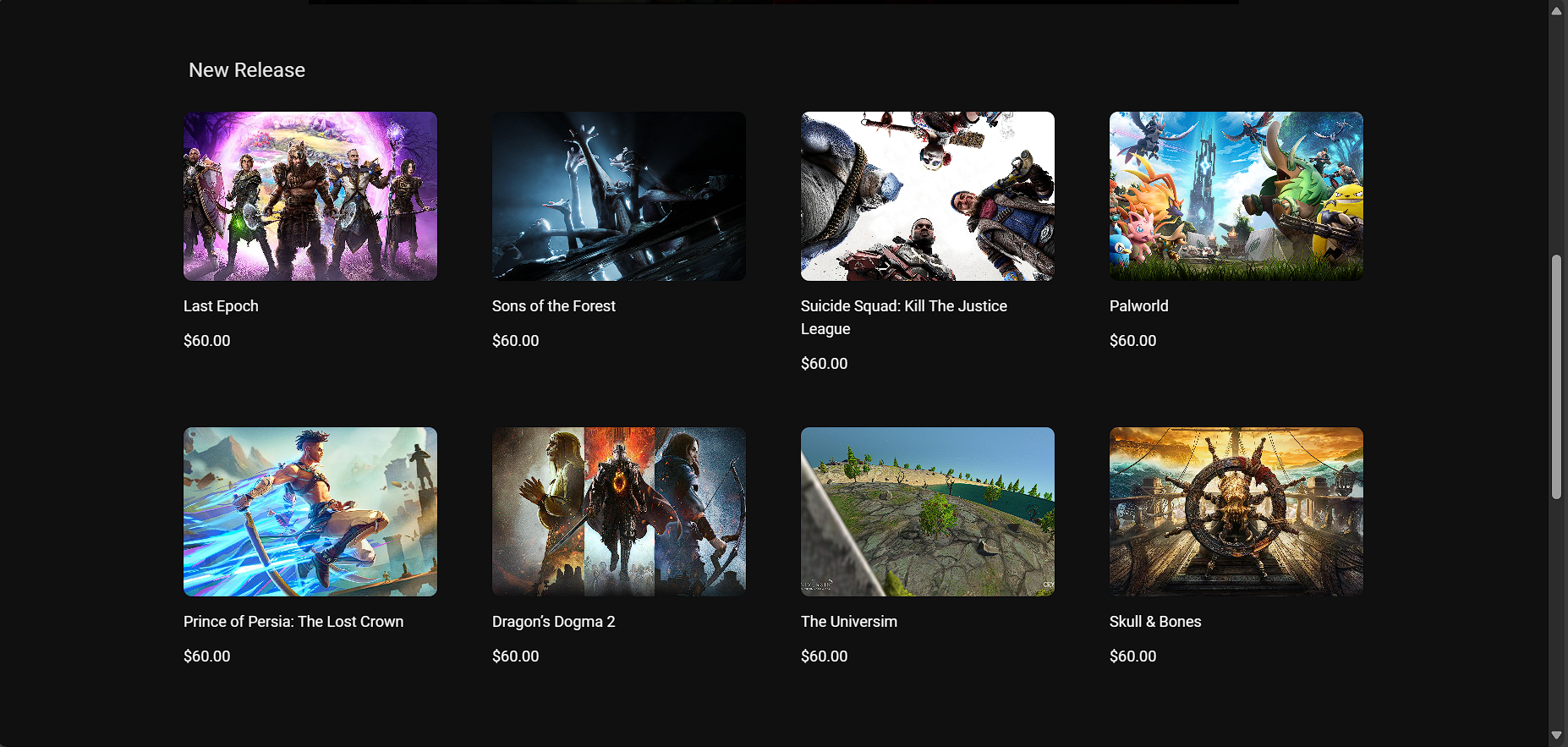1568x747 pixels.
Task: Click the scrollbar down arrow
Action: pos(1556,735)
